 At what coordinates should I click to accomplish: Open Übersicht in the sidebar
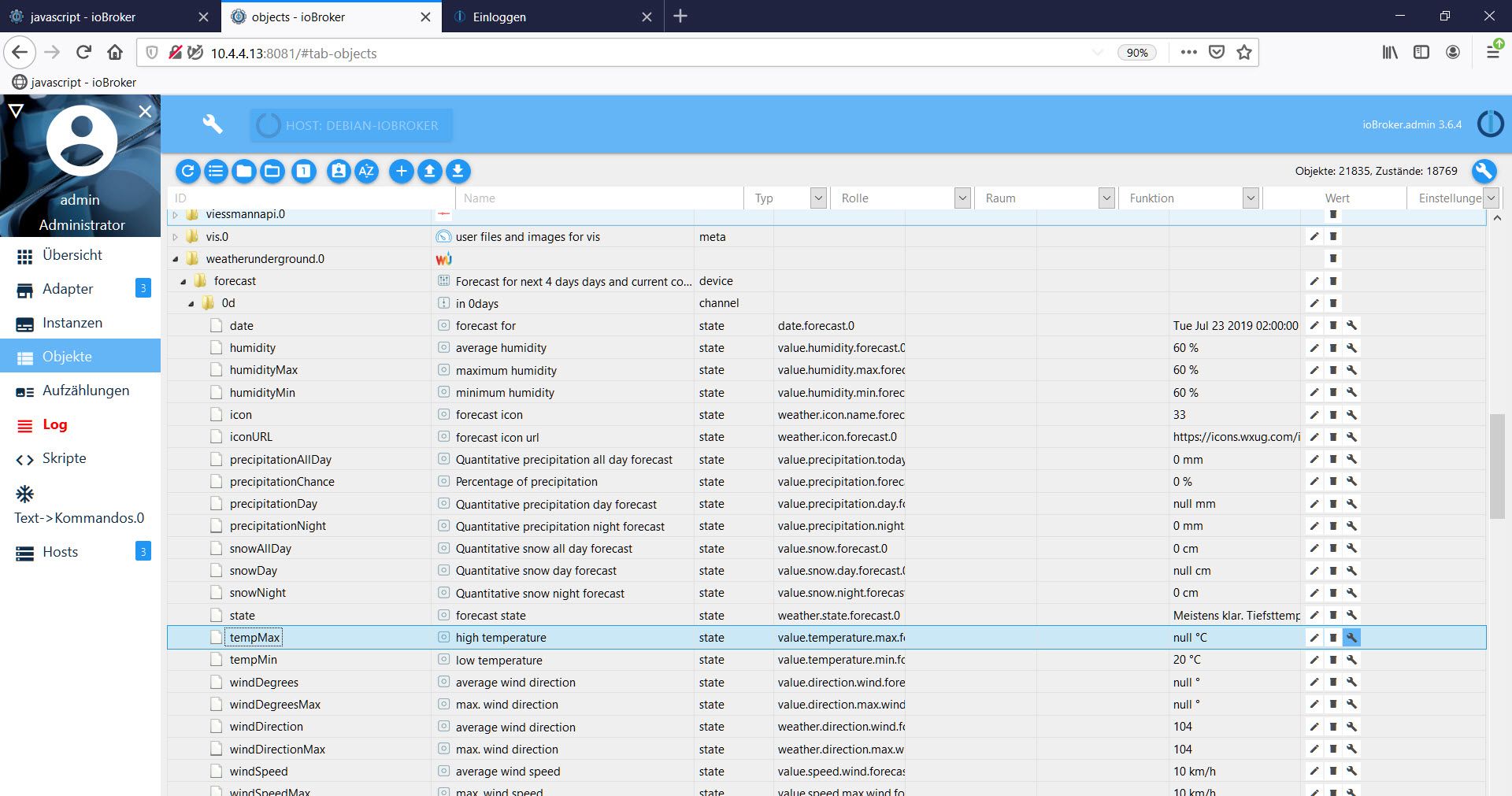coord(80,255)
